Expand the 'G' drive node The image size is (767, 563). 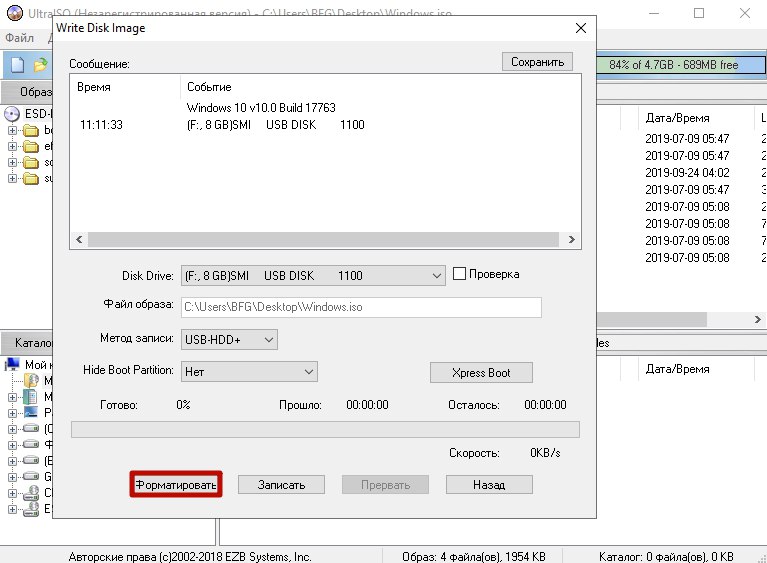(x=12, y=477)
